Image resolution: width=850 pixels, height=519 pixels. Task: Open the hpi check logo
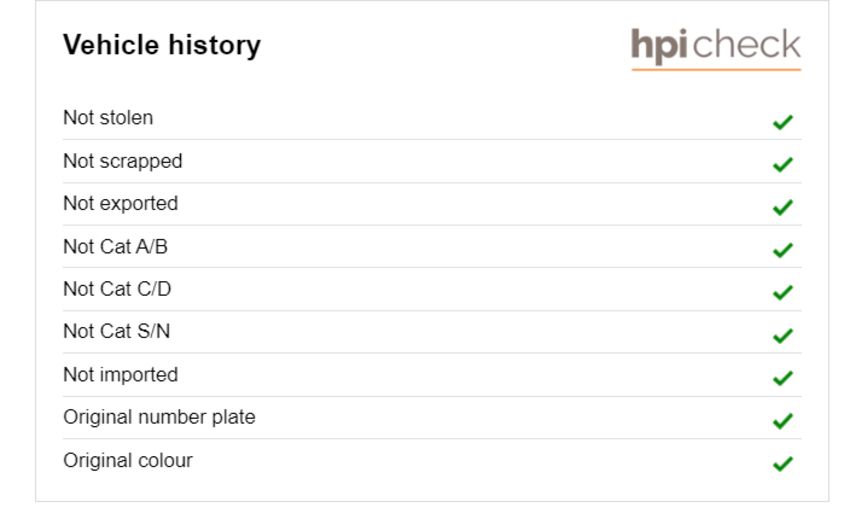(x=716, y=49)
